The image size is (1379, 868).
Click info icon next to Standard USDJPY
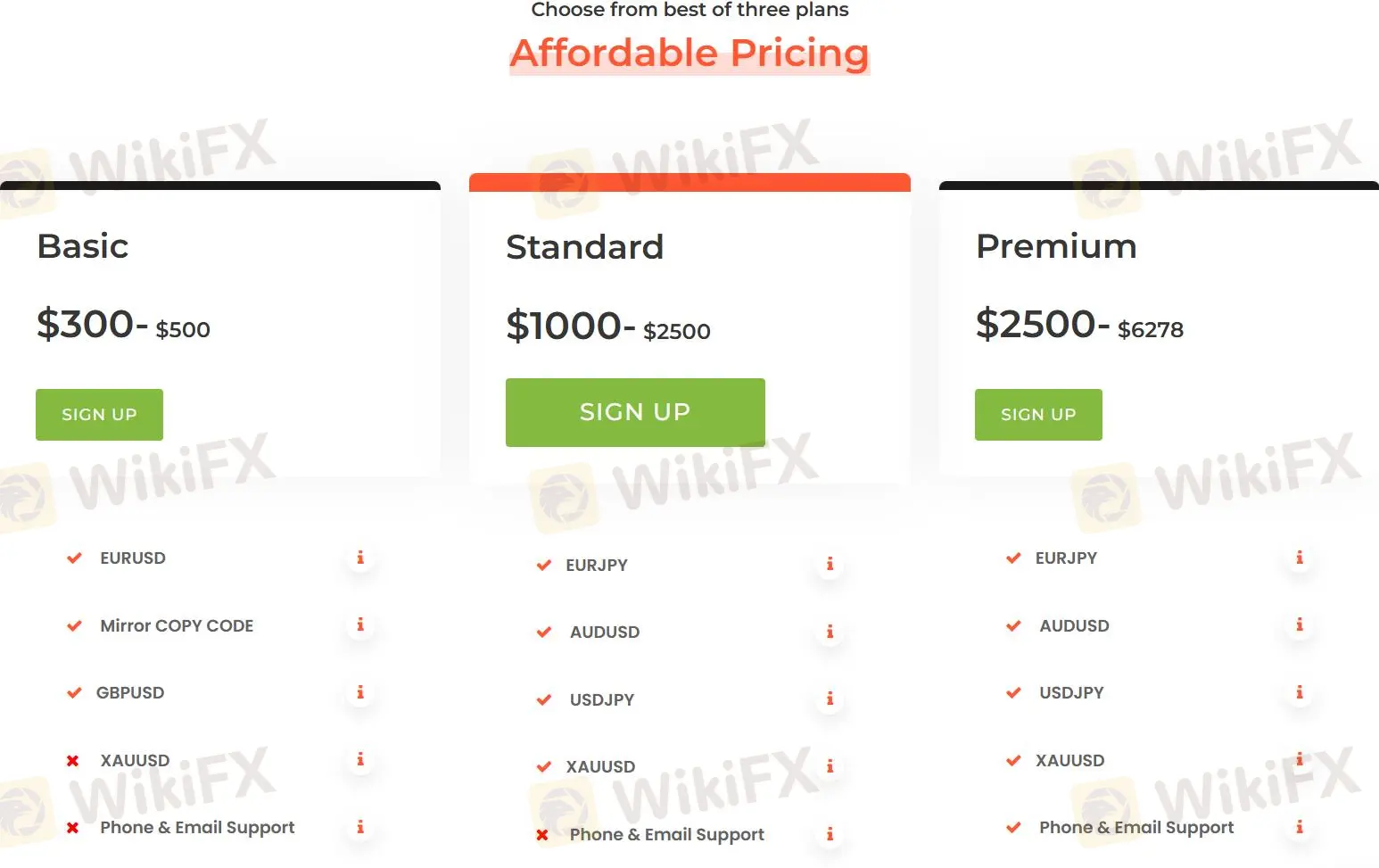pyautogui.click(x=830, y=699)
